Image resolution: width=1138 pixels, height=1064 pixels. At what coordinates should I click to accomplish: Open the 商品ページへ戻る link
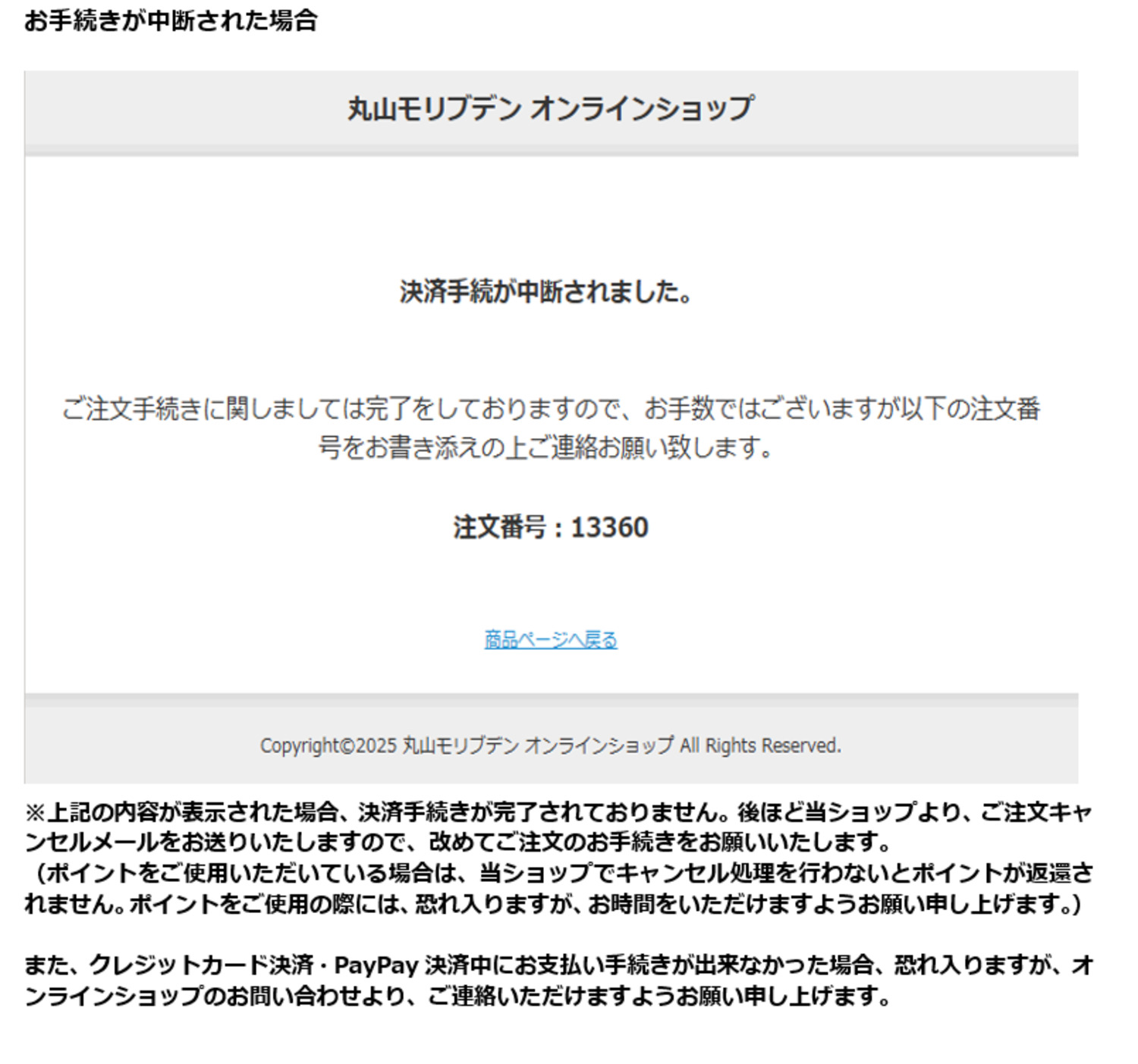[551, 639]
